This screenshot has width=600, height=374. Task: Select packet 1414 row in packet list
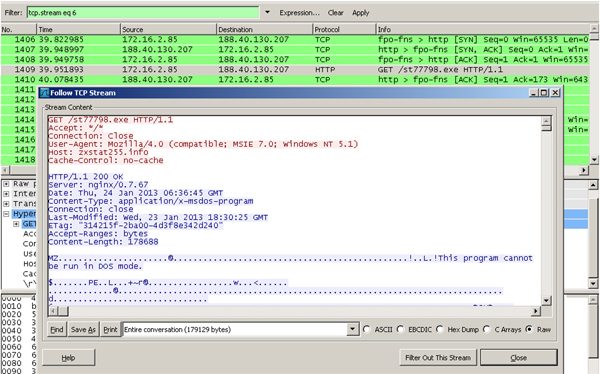pos(19,119)
